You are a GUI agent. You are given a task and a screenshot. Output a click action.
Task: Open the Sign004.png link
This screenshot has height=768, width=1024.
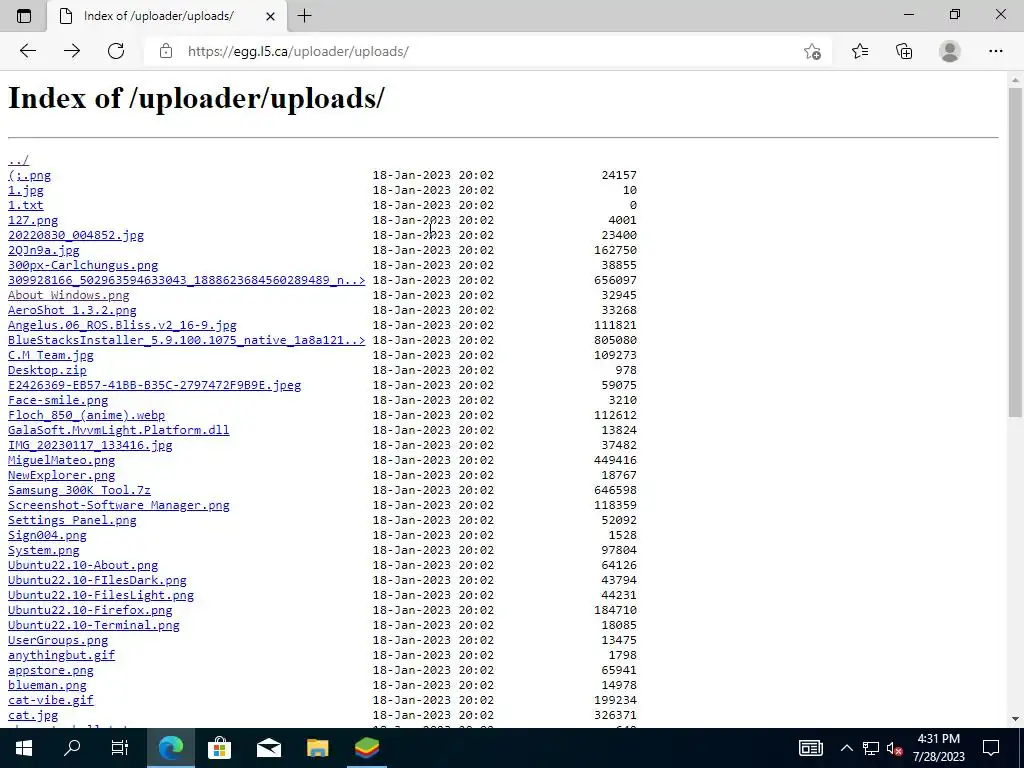47,536
